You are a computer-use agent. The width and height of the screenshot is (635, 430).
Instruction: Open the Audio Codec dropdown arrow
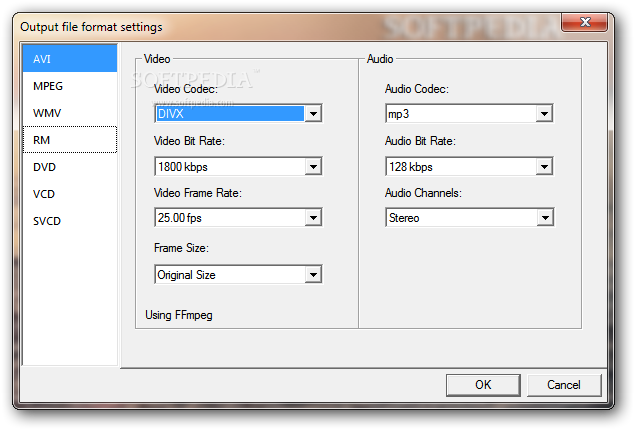pos(544,114)
